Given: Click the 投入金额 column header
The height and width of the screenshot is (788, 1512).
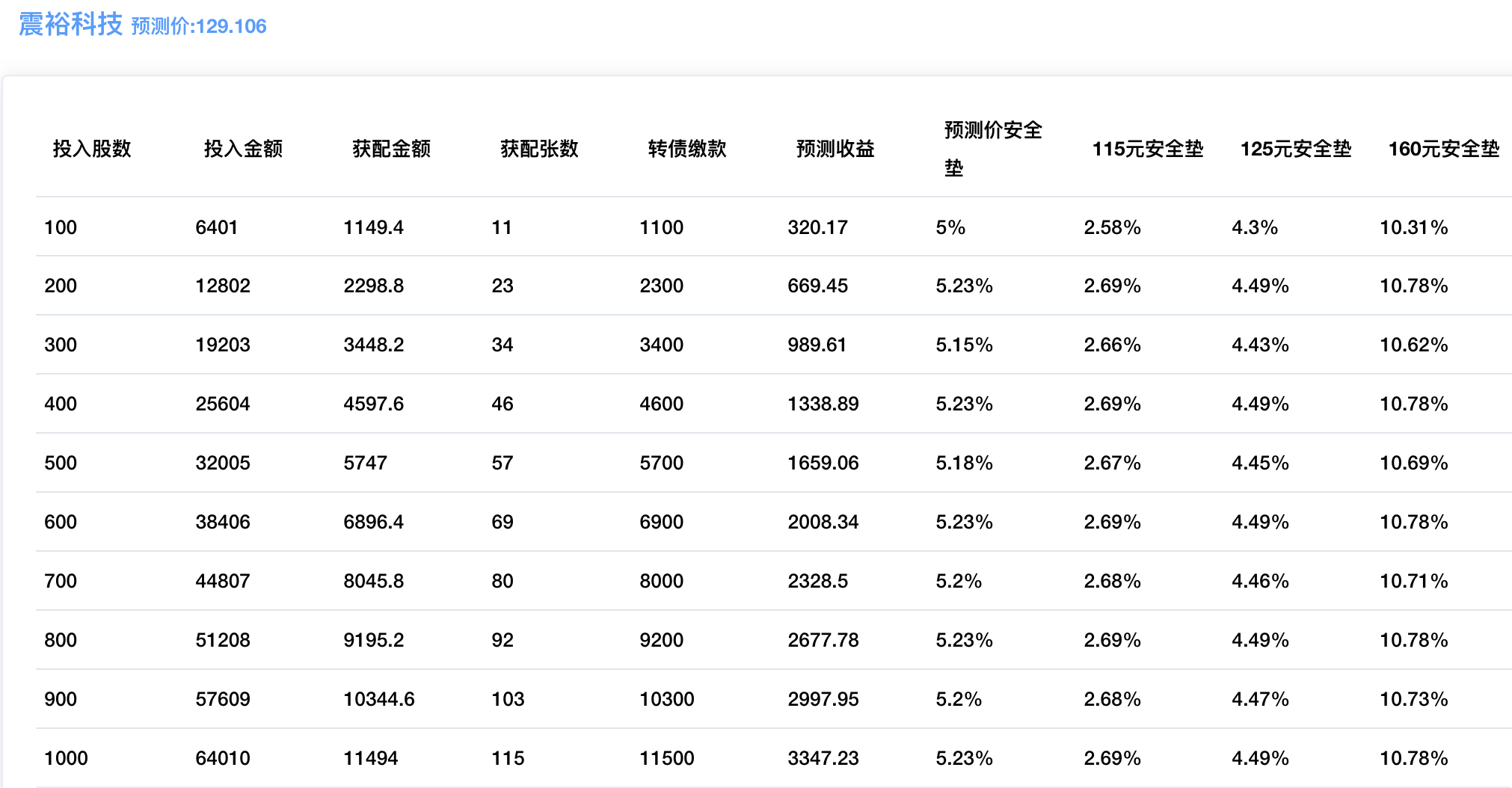Looking at the screenshot, I should coord(243,149).
